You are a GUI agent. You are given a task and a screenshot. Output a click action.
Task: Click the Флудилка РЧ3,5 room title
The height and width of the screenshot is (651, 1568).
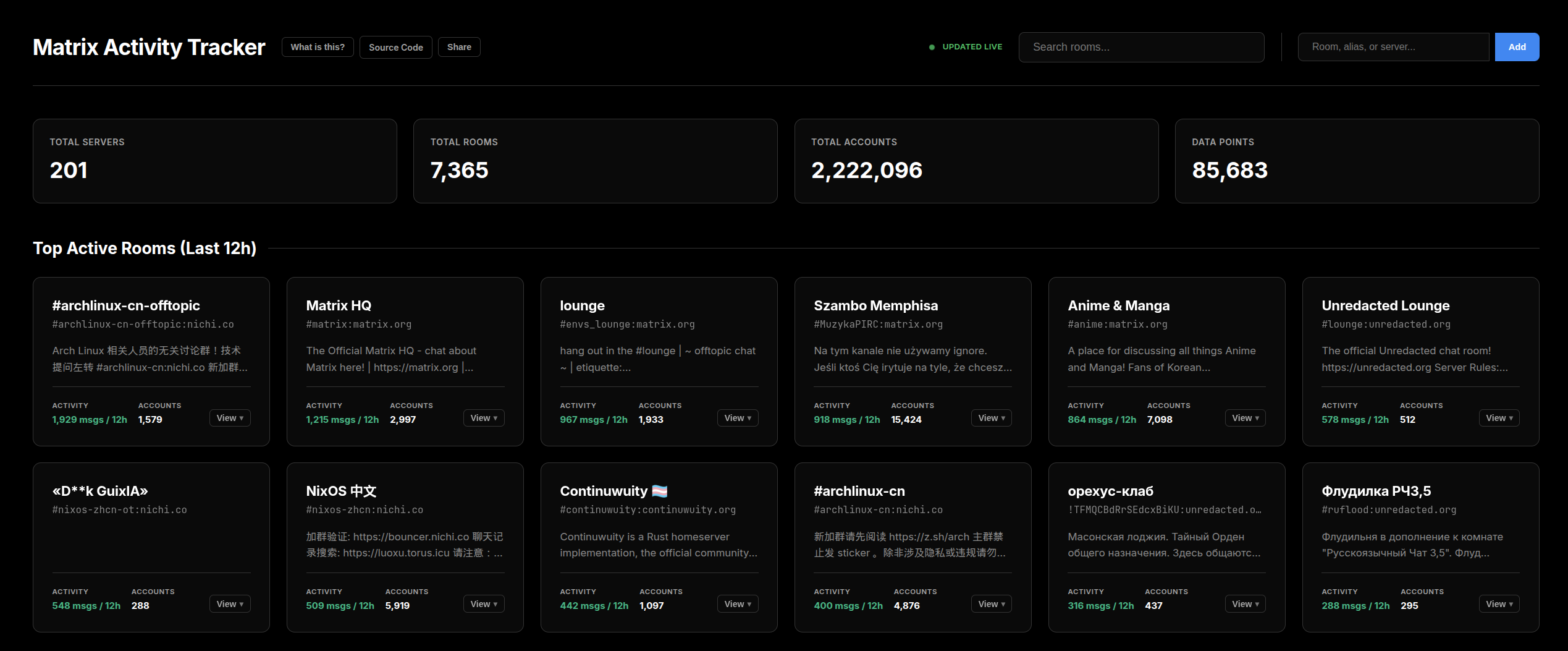point(1376,491)
